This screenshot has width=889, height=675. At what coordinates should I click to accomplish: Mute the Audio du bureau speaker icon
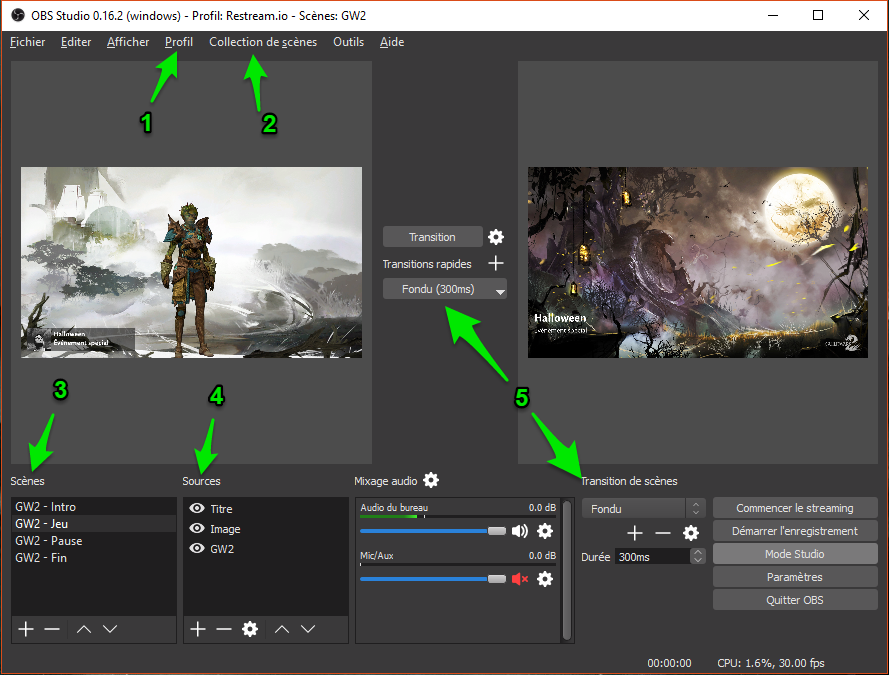pos(519,531)
